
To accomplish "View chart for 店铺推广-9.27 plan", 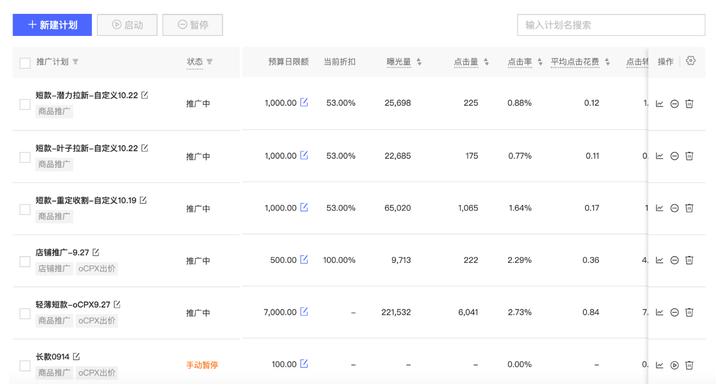I will tap(659, 260).
